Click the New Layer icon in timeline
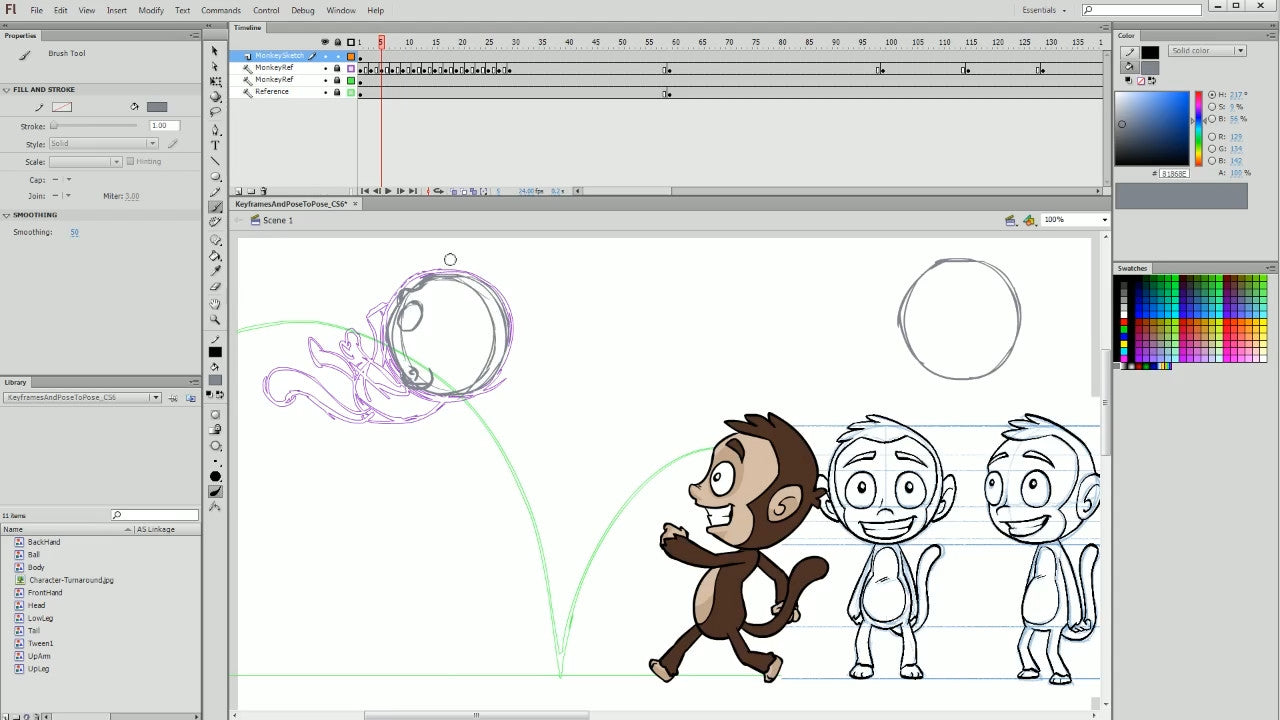1280x720 pixels. coord(238,191)
